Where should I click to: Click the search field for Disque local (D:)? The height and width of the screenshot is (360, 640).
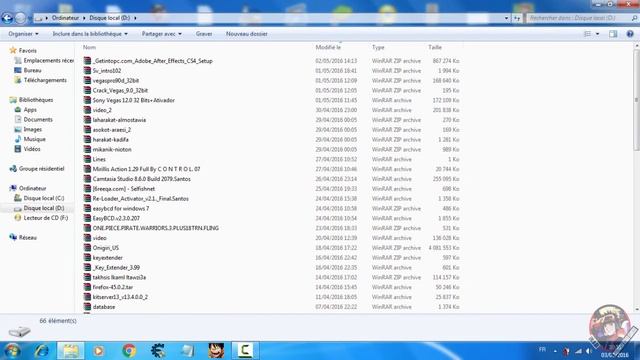tap(579, 18)
